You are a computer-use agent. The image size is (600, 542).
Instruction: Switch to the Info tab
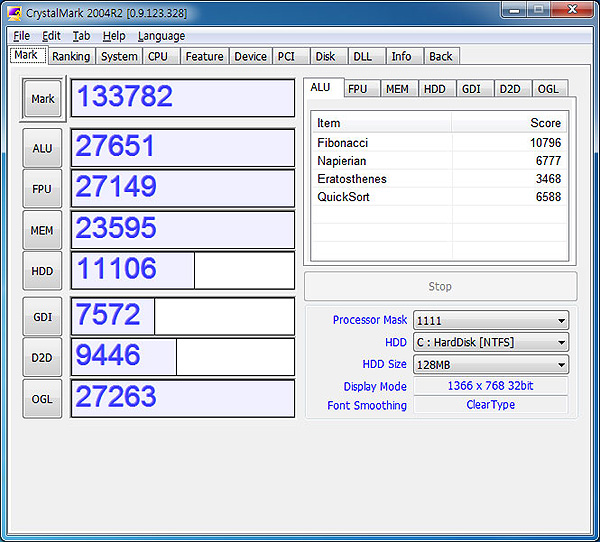404,56
